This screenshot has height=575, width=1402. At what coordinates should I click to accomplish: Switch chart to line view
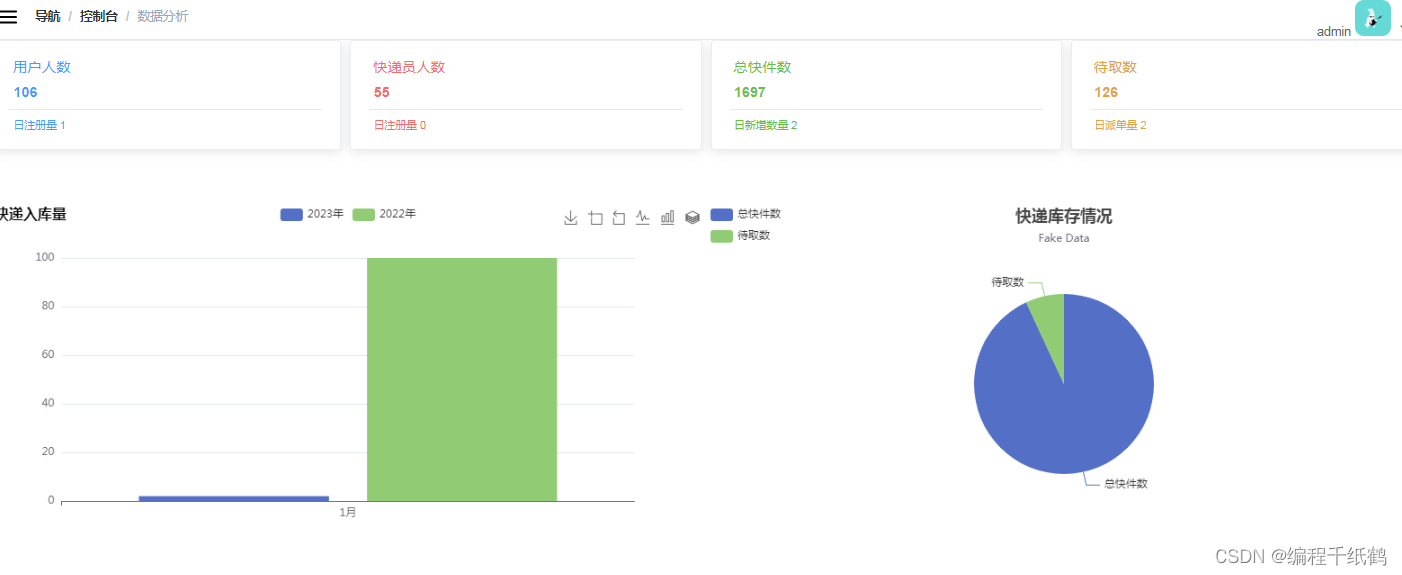(643, 218)
